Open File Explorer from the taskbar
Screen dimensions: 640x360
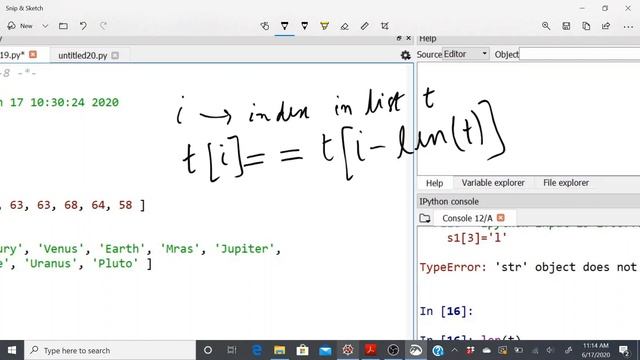[280, 350]
